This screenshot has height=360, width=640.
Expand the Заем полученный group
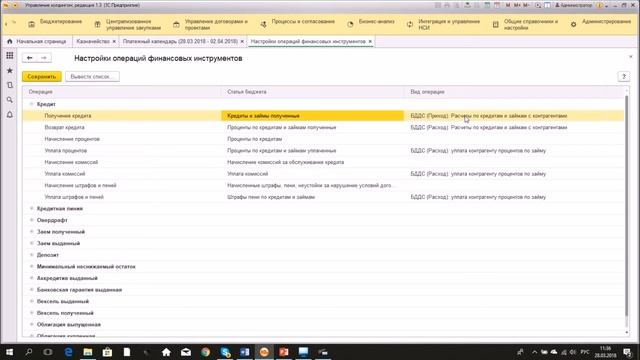click(x=31, y=231)
